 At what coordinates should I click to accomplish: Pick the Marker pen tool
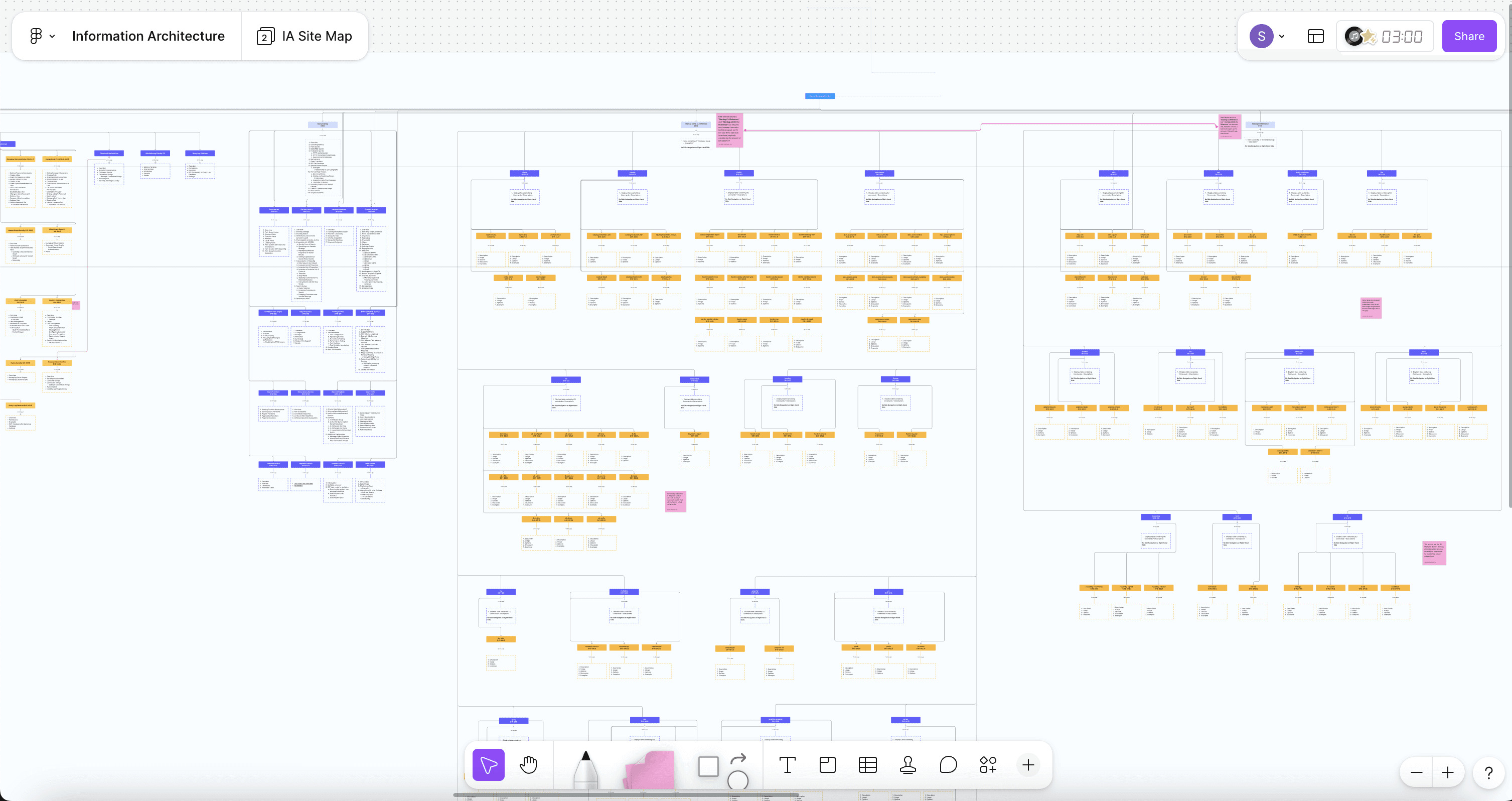(585, 768)
